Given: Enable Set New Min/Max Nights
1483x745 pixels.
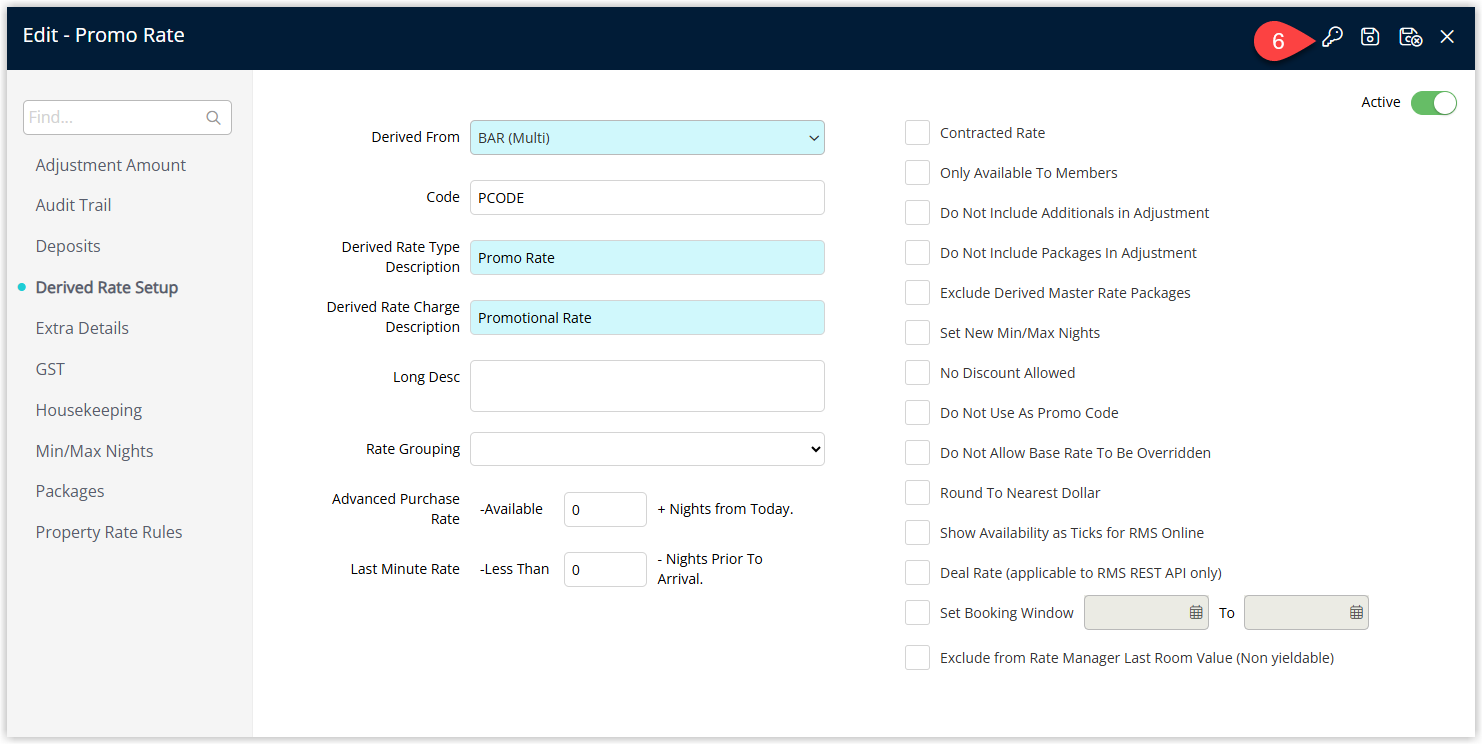Looking at the screenshot, I should pyautogui.click(x=917, y=333).
